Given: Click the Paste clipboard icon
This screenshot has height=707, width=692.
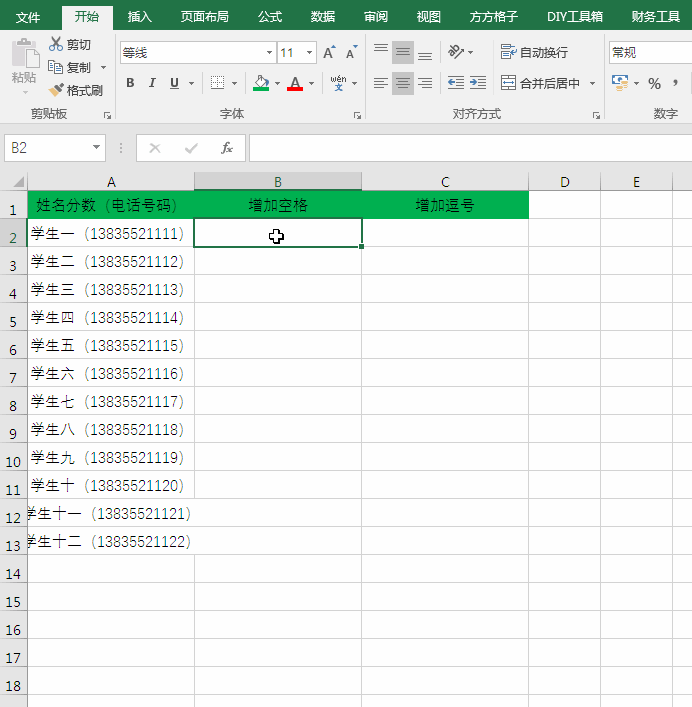Looking at the screenshot, I should click(x=25, y=53).
